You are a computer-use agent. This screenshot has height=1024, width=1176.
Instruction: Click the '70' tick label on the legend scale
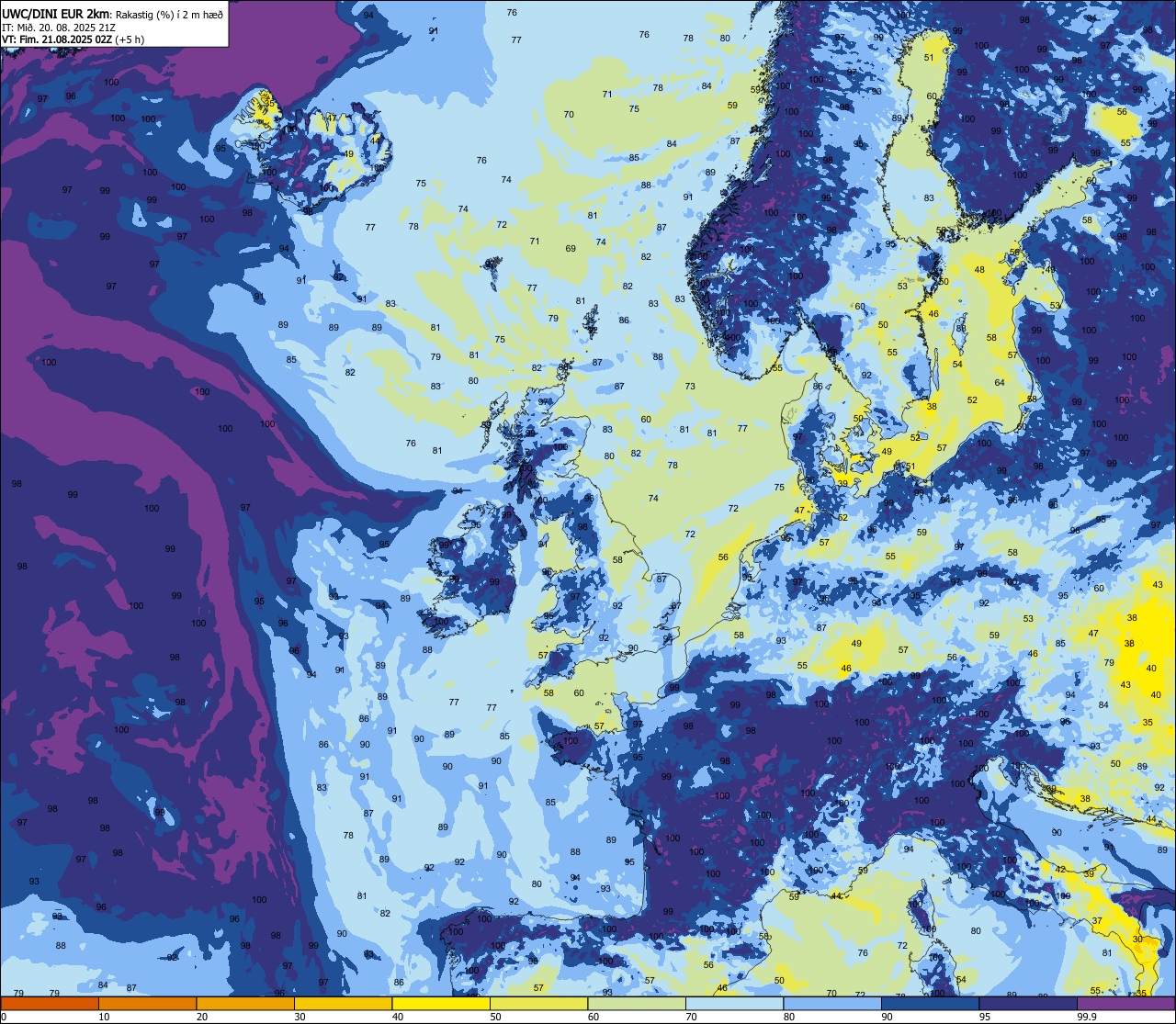point(691,1017)
